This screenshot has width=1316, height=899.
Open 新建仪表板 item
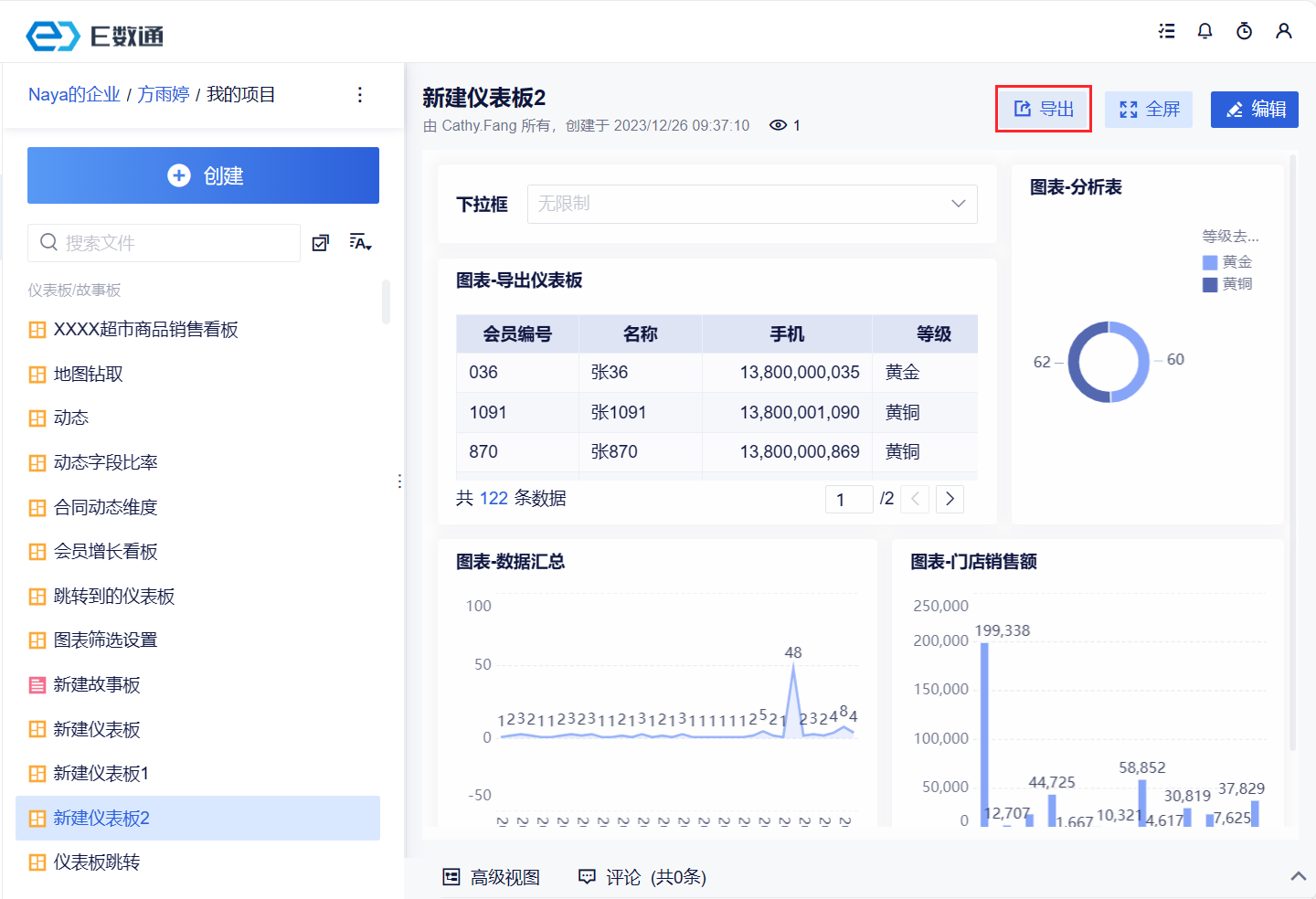(97, 730)
